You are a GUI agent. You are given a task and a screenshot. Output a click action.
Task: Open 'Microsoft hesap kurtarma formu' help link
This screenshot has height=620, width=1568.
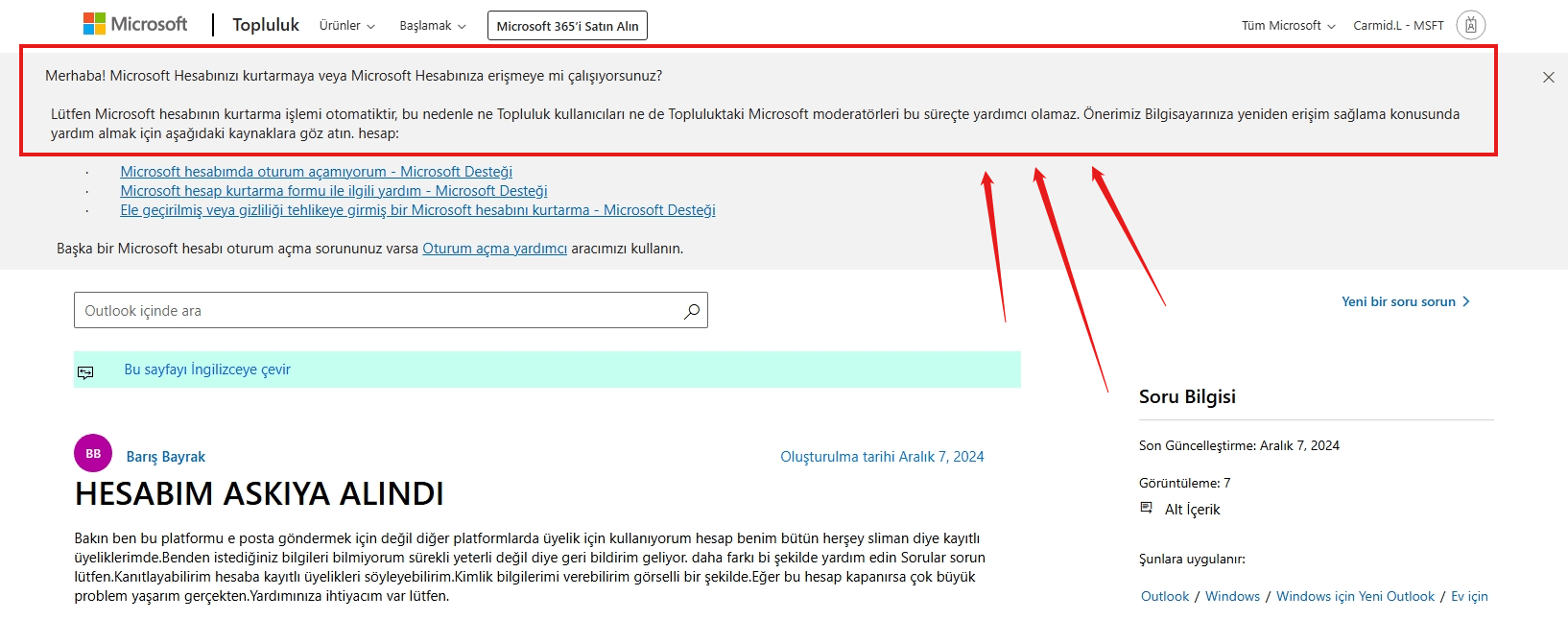[x=334, y=191]
